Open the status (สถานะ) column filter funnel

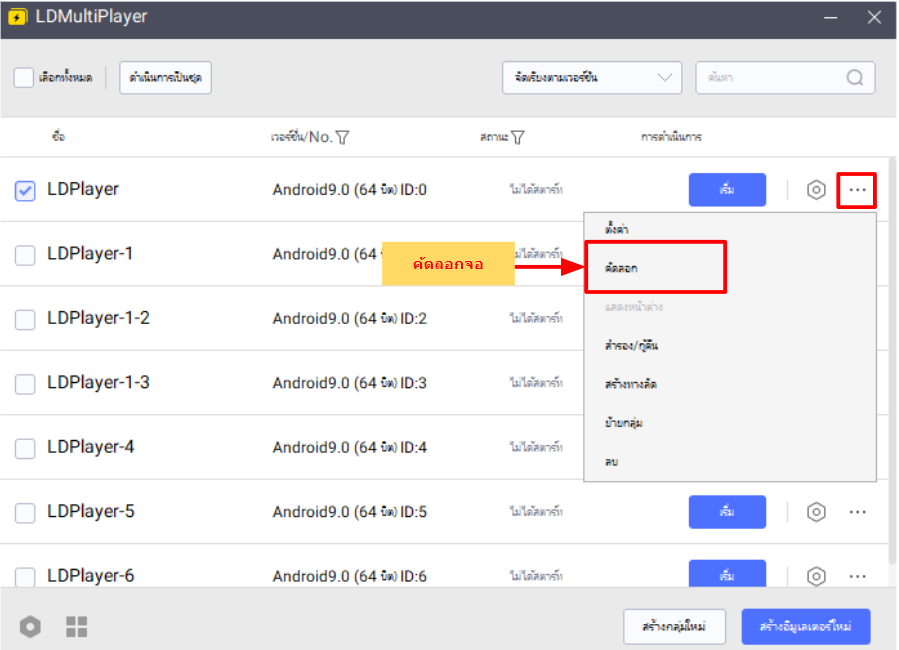[x=517, y=138]
